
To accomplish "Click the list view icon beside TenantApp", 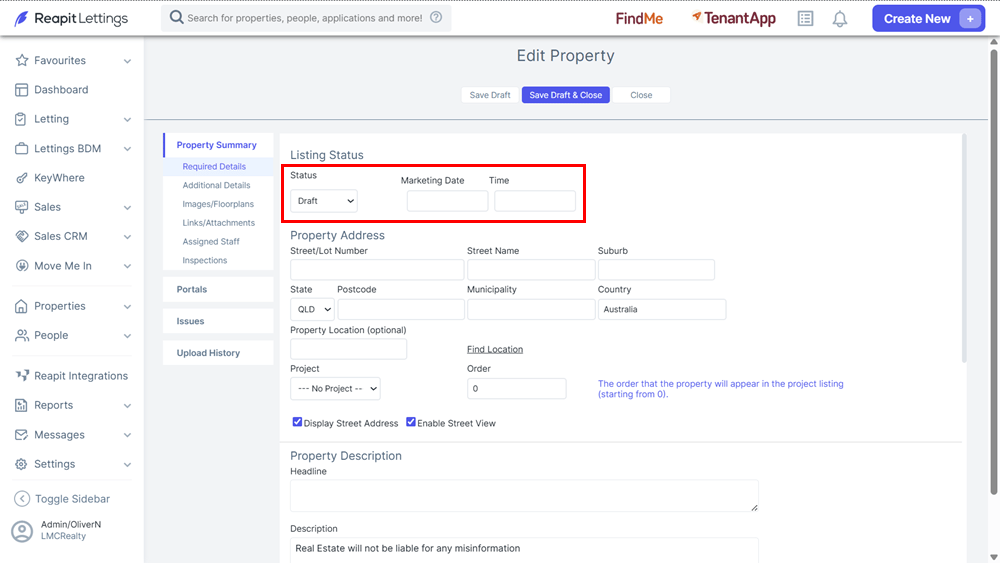I will 805,19.
